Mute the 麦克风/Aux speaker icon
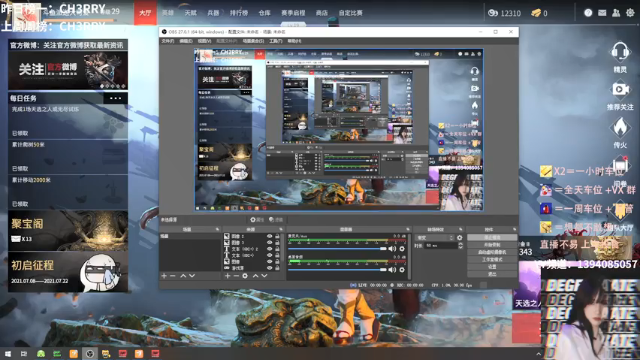The image size is (640, 360). (392, 249)
